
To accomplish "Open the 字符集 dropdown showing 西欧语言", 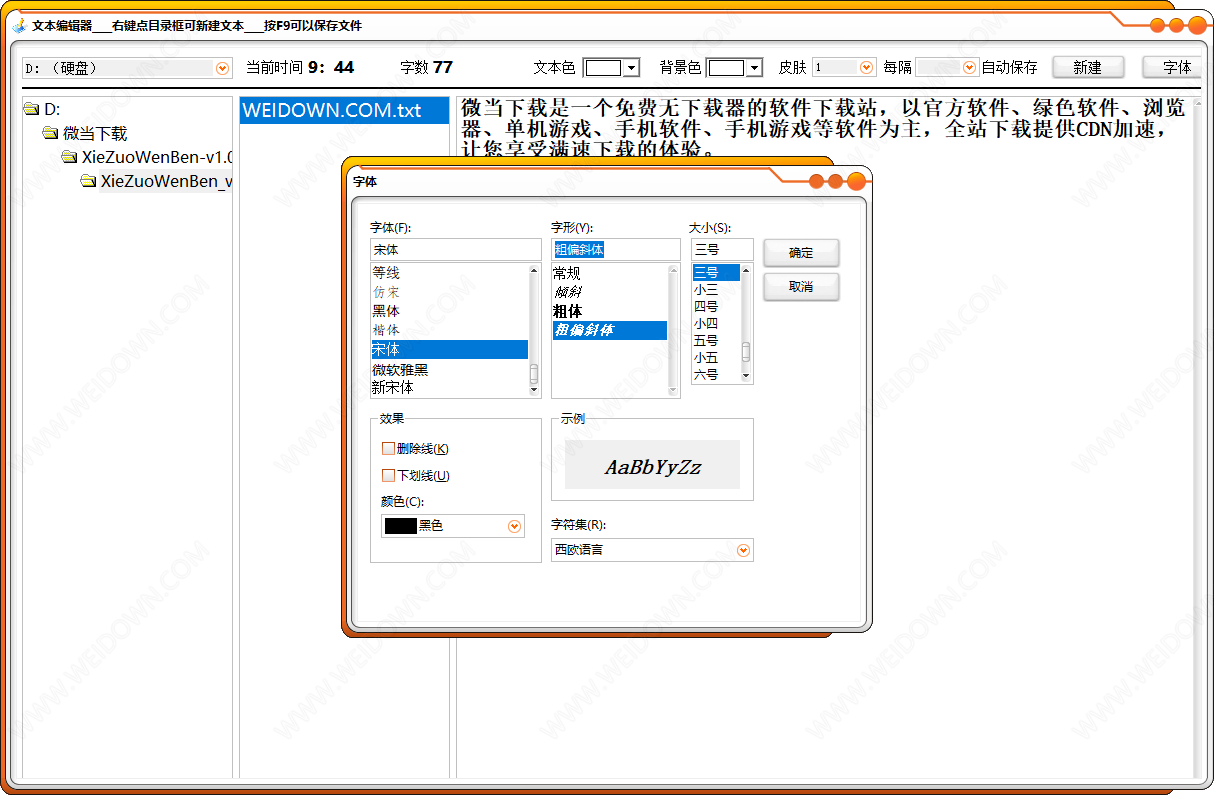I will click(x=743, y=550).
